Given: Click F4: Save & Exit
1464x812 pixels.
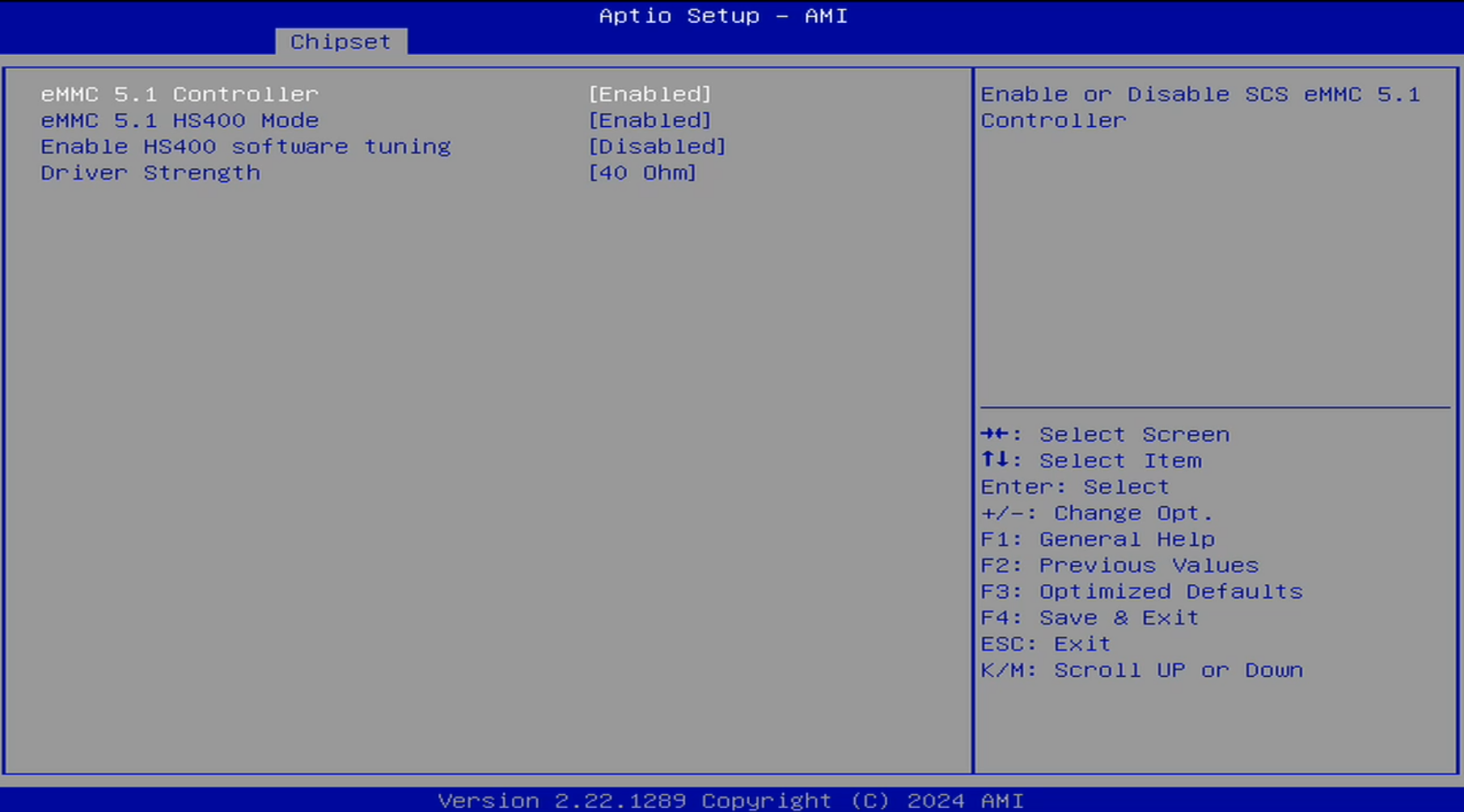Looking at the screenshot, I should [x=1090, y=618].
